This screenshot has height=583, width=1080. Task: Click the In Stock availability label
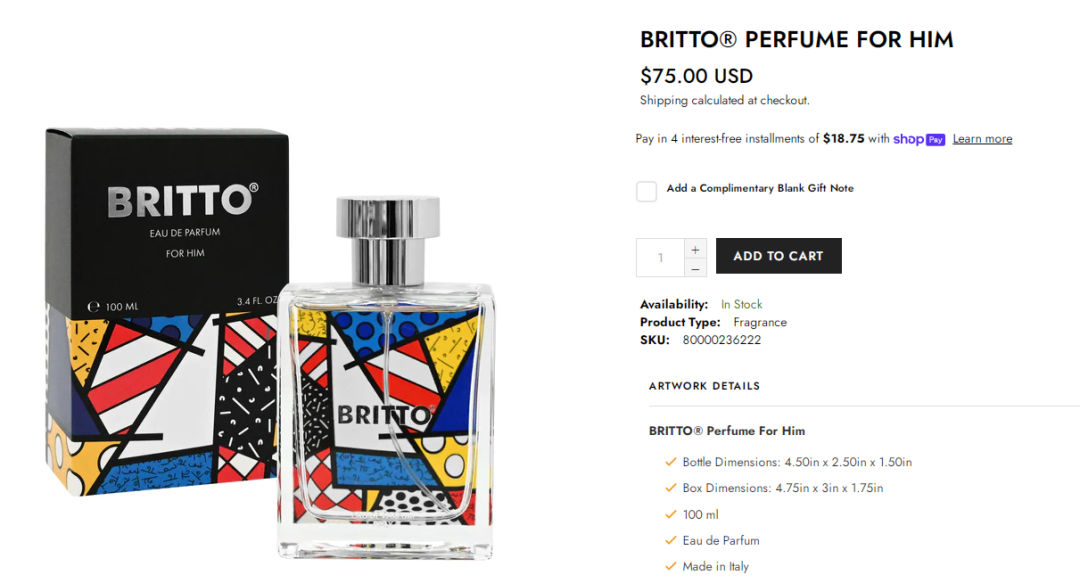click(x=741, y=304)
